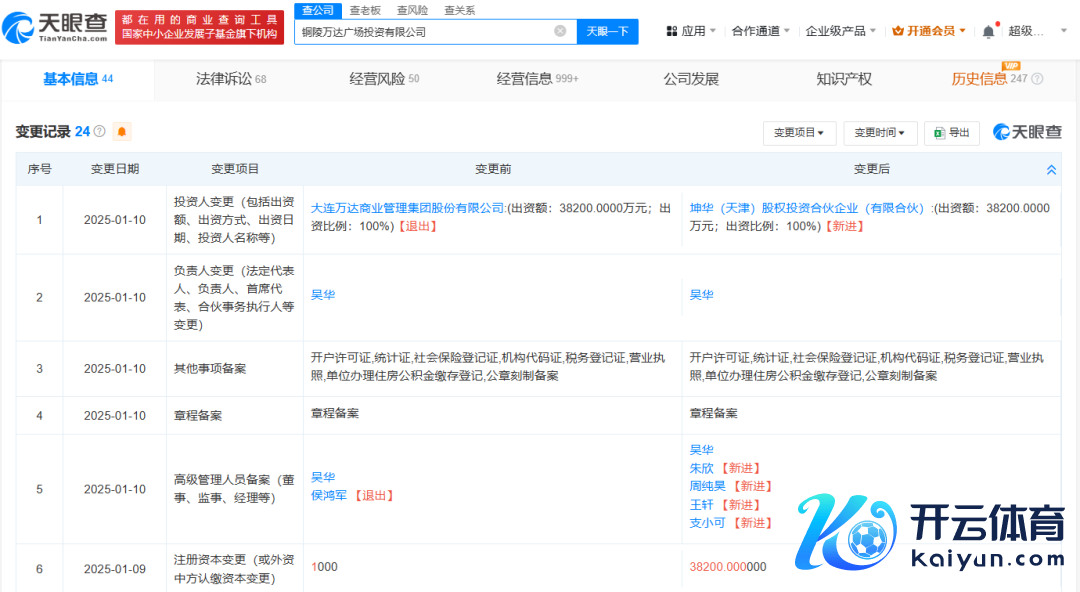This screenshot has width=1080, height=592.
Task: Expand the 企业级产品 dropdown
Action: point(841,31)
